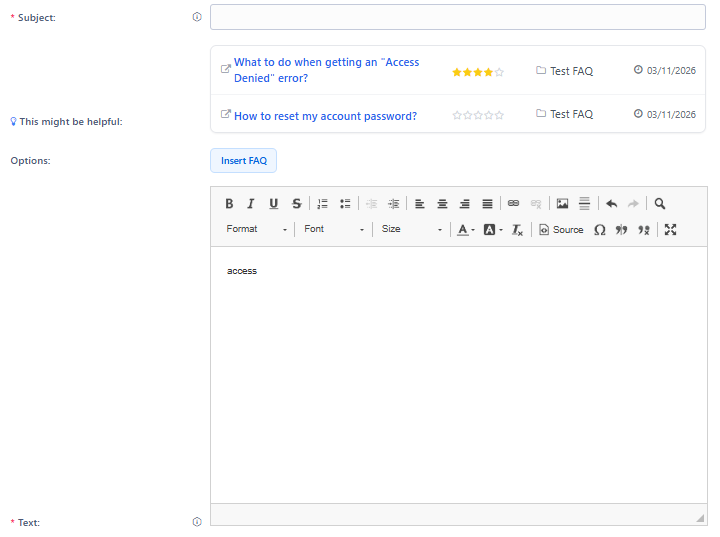Image resolution: width=720 pixels, height=537 pixels.
Task: Click the Subject input field
Action: pyautogui.click(x=458, y=17)
